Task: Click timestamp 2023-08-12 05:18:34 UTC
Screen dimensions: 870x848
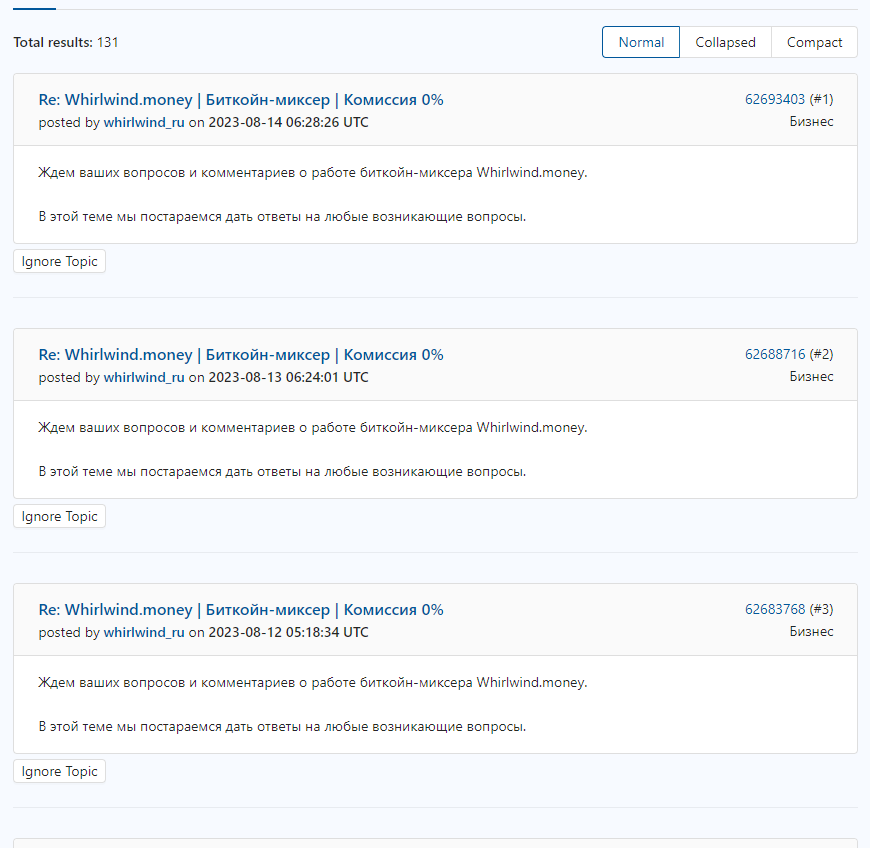Action: (288, 633)
